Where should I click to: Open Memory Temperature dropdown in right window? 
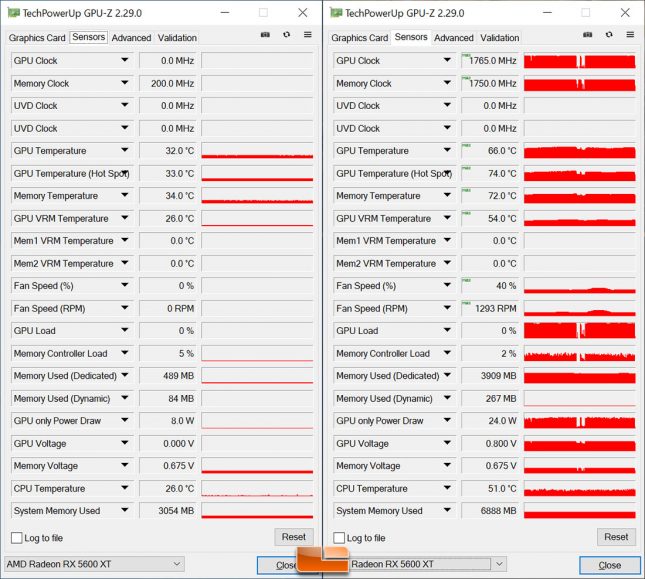[x=447, y=195]
